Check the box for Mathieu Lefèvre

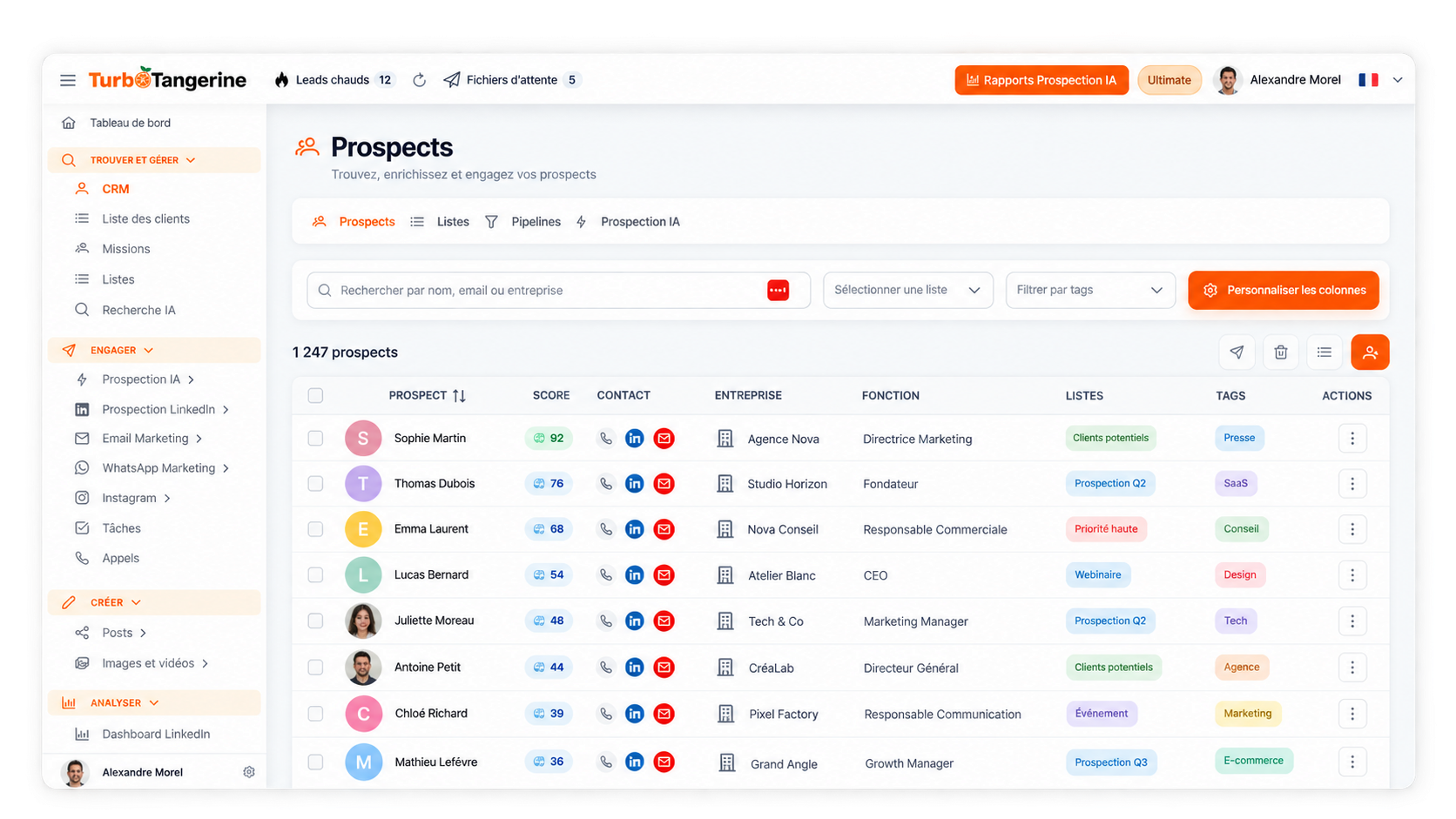click(315, 762)
